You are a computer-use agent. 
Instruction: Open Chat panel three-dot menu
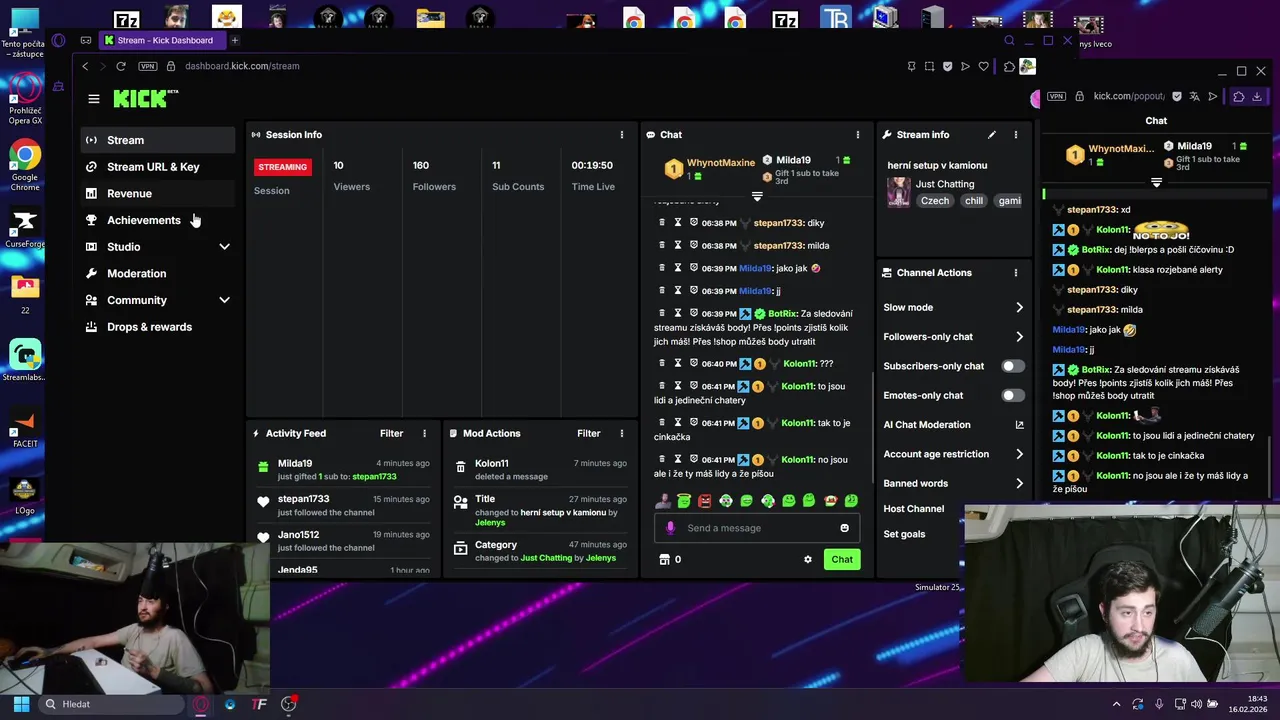(857, 135)
